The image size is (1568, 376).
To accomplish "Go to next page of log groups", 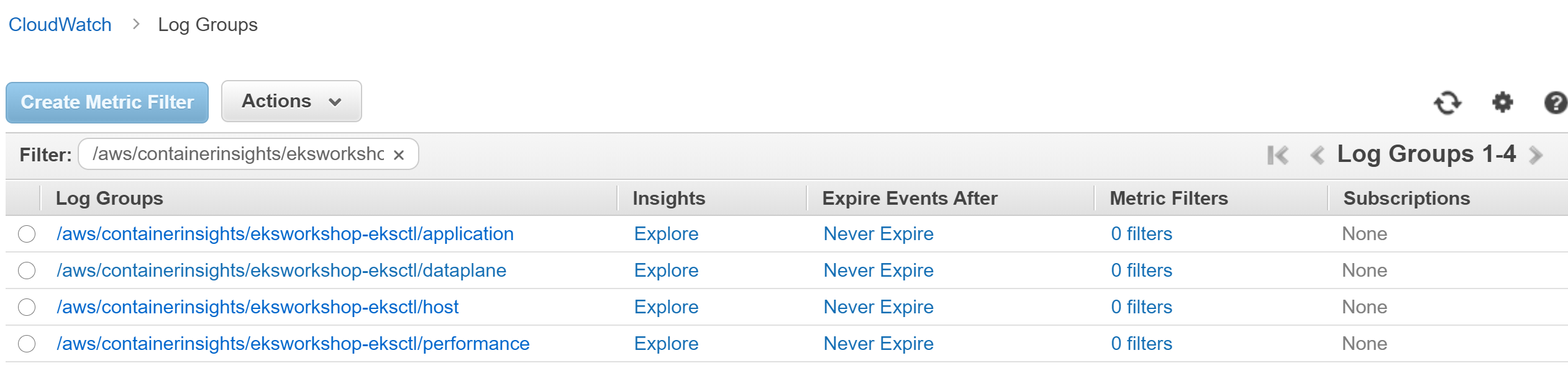I will 1536,154.
